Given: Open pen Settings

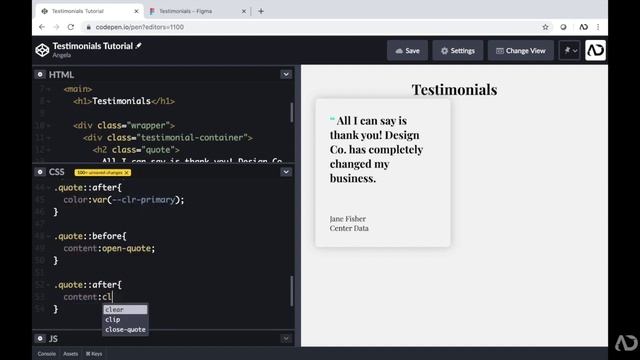Looking at the screenshot, I should point(458,51).
